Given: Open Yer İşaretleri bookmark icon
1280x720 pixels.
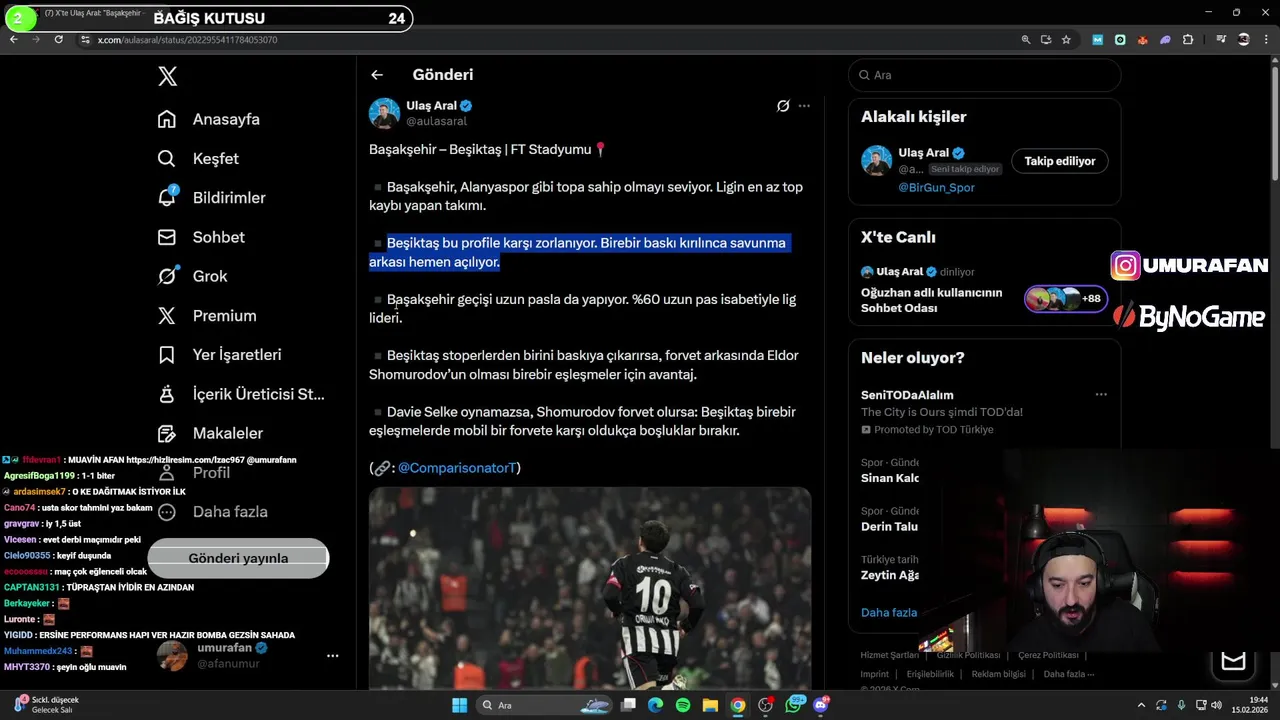Looking at the screenshot, I should pyautogui.click(x=167, y=354).
